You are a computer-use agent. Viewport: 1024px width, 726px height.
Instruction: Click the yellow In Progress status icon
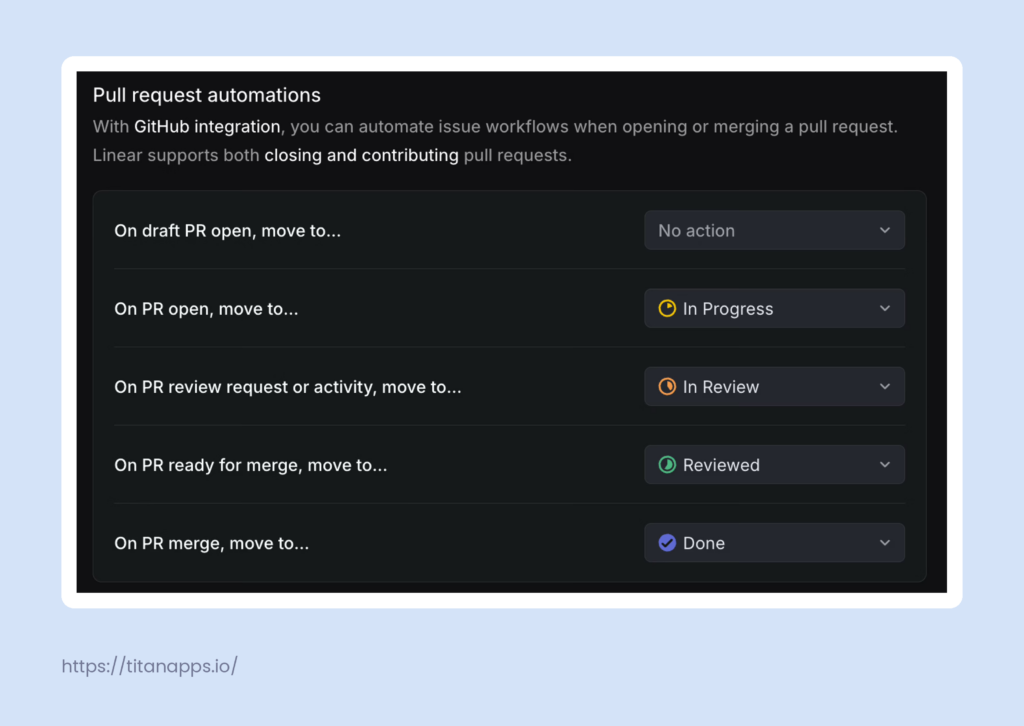[x=667, y=308]
